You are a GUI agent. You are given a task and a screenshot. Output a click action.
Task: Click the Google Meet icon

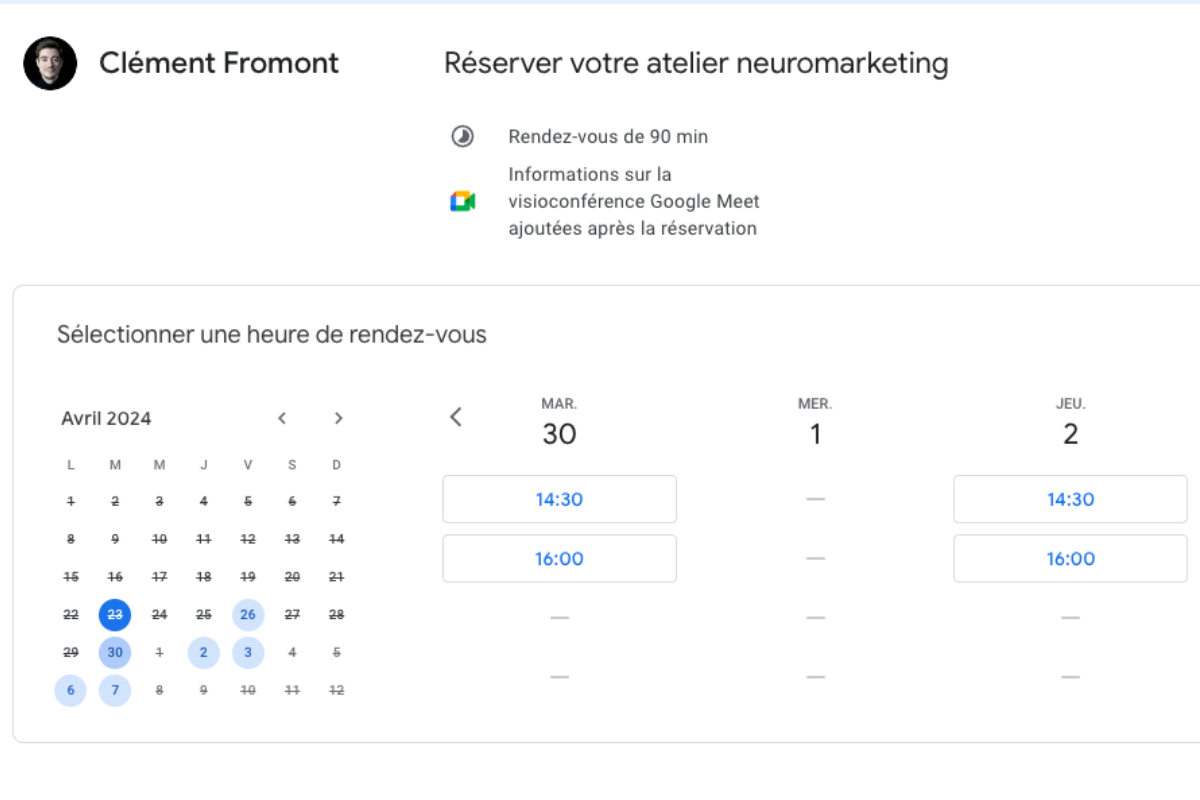[x=462, y=201]
